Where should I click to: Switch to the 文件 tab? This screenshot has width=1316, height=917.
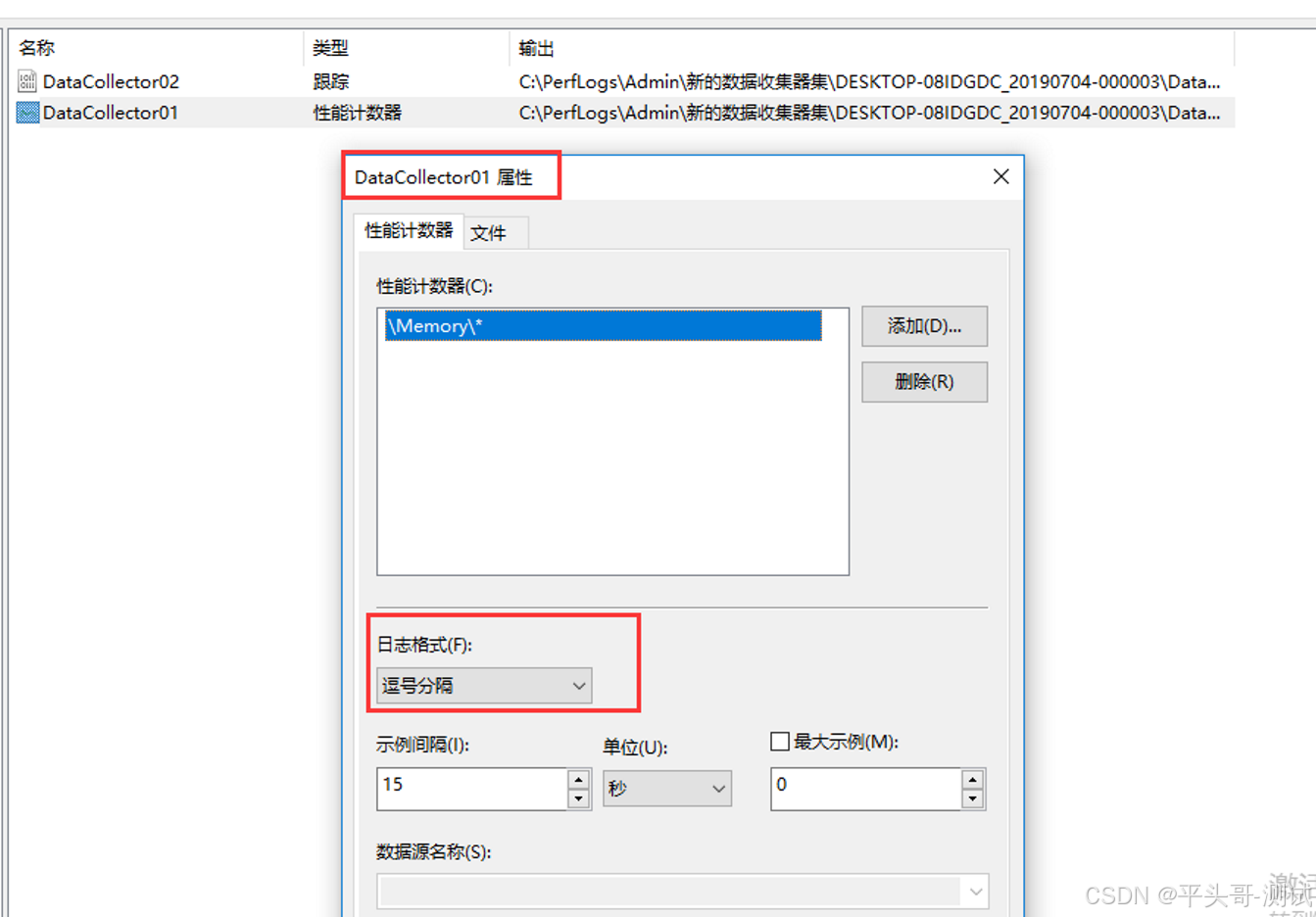pyautogui.click(x=492, y=232)
